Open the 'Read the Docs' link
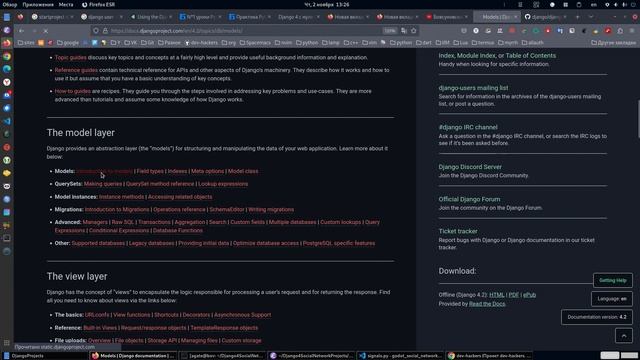This screenshot has height=360, width=640. [x=487, y=304]
